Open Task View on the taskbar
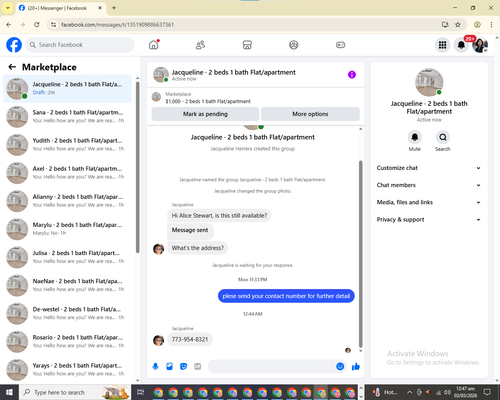 [141, 392]
